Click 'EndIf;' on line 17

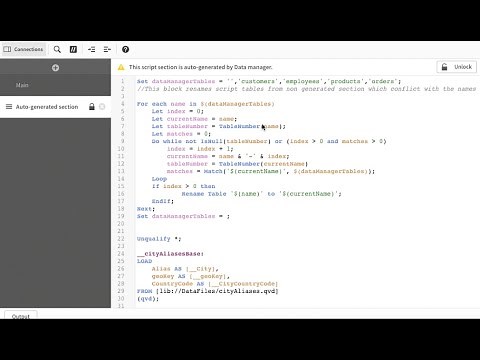click(163, 201)
